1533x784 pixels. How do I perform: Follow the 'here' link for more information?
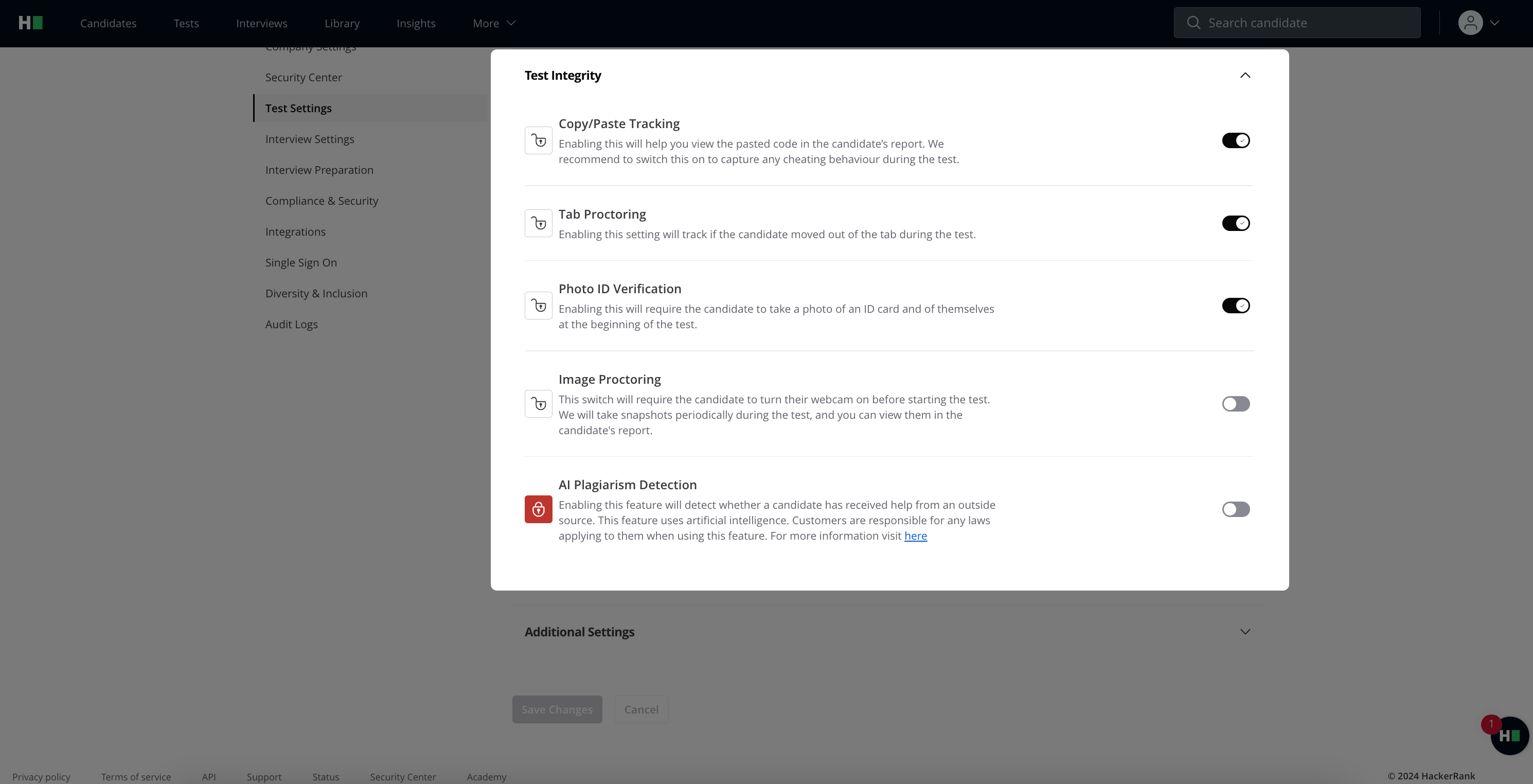pos(915,536)
